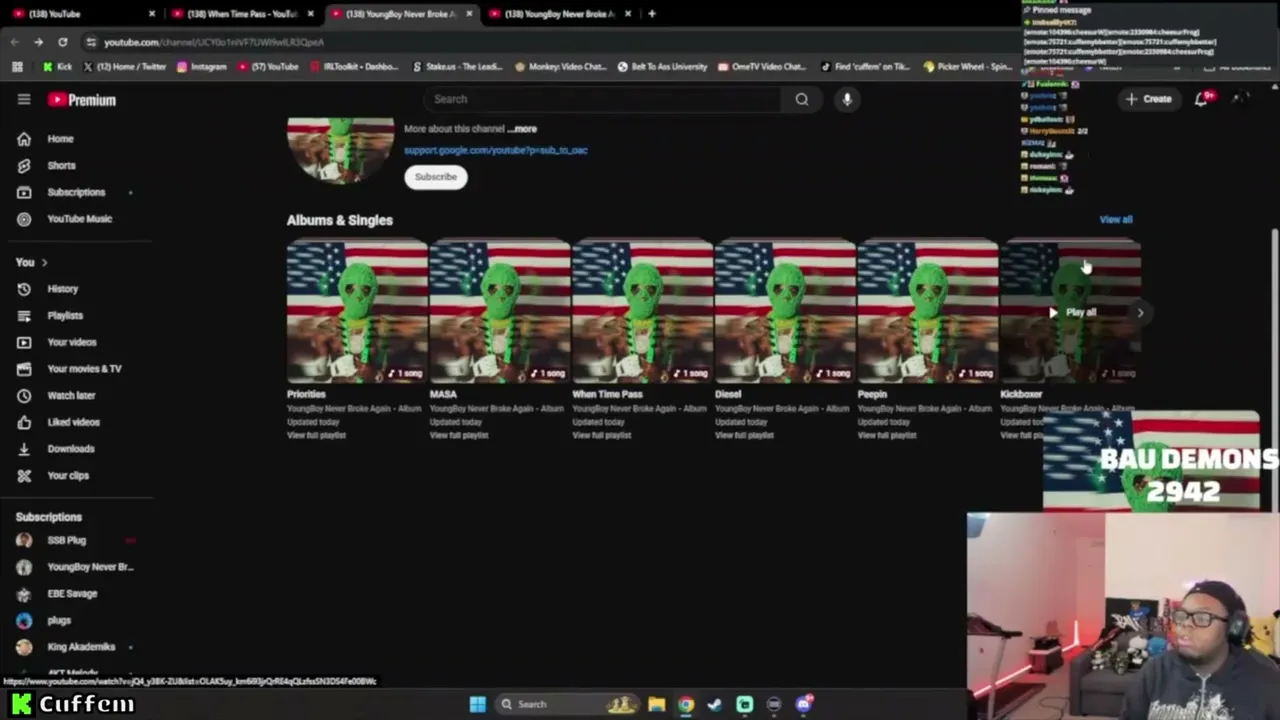The height and width of the screenshot is (720, 1280).
Task: Open Discord from the taskbar
Action: coord(804,704)
